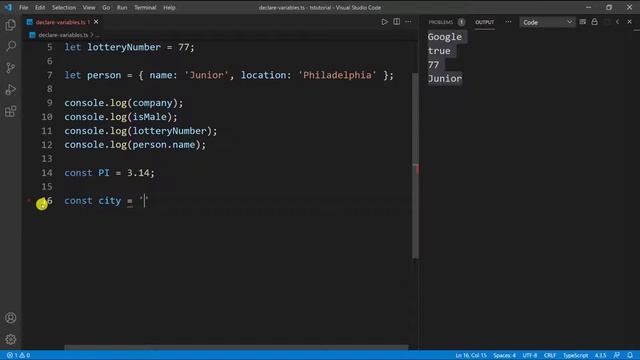
Task: Select TypeScript version 4.3.5 indicator
Action: (600, 355)
